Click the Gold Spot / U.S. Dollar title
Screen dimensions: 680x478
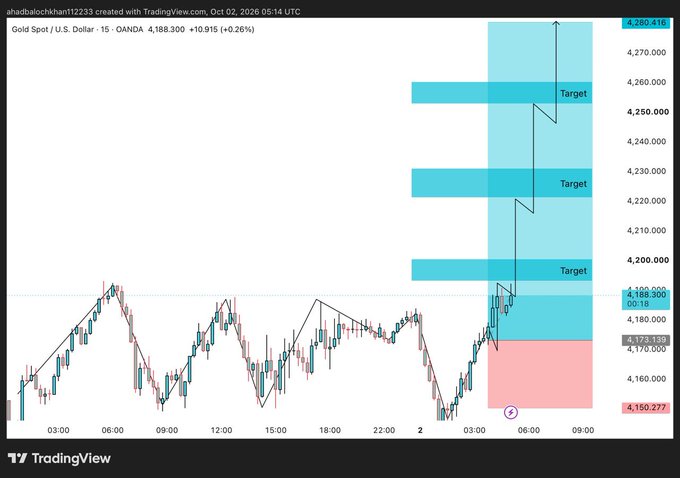[52, 29]
